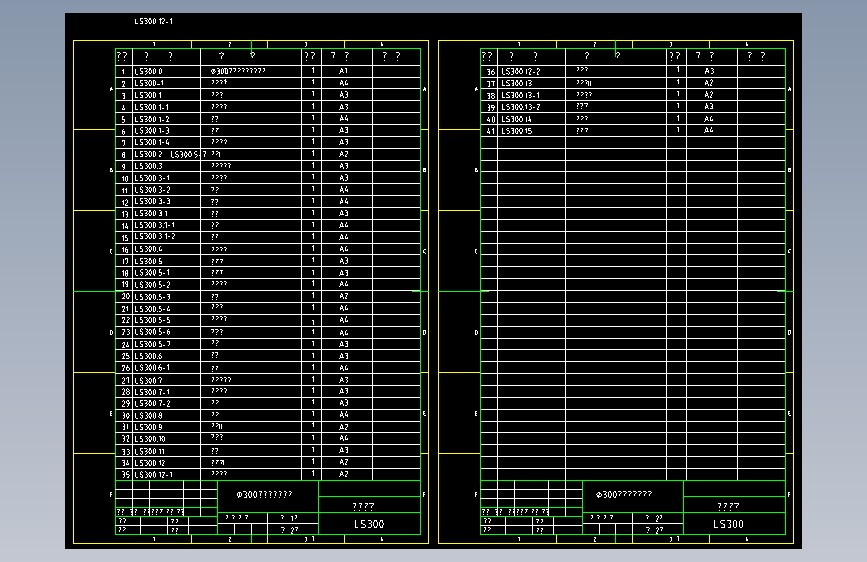Click the LS300 12-1 drawing label above the sheets

[x=154, y=22]
